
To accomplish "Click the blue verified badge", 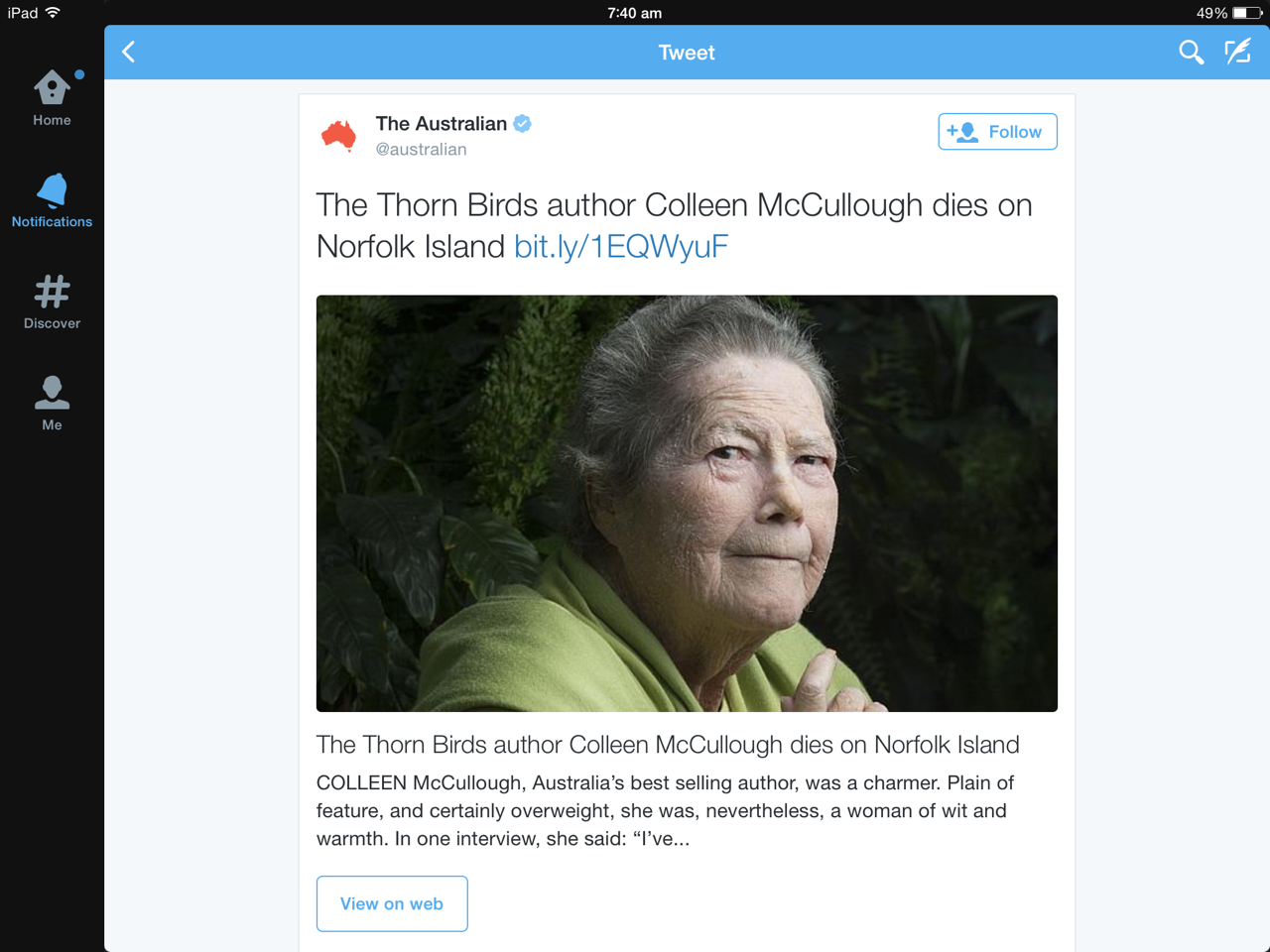I will click(x=523, y=124).
